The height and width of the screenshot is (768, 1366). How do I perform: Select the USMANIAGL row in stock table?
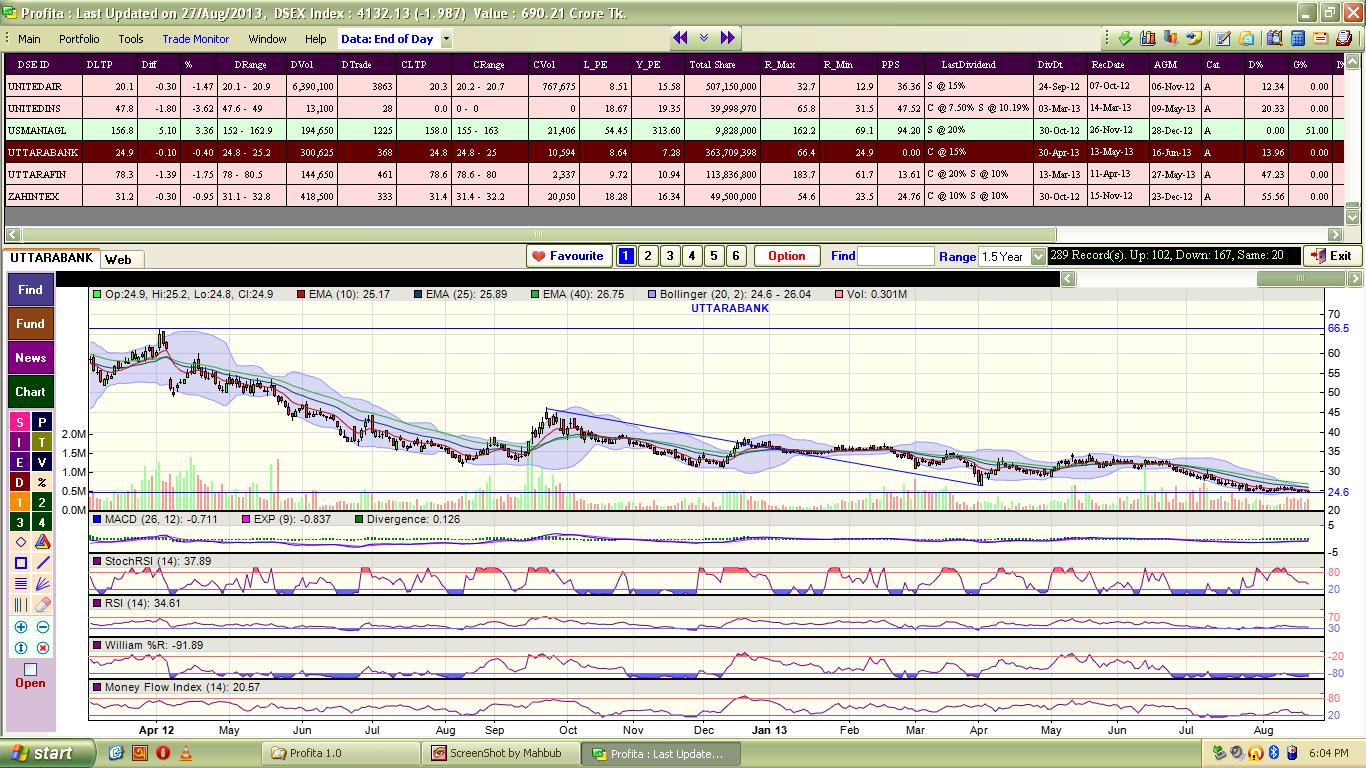(x=672, y=130)
